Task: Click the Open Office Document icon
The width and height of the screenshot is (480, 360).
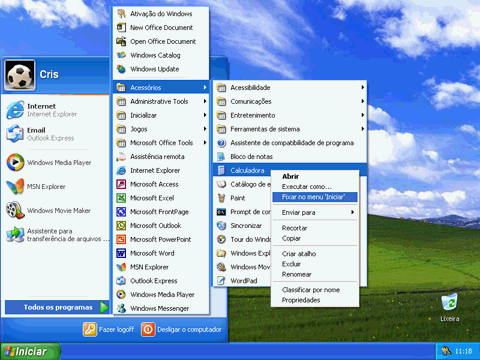Action: (121, 41)
